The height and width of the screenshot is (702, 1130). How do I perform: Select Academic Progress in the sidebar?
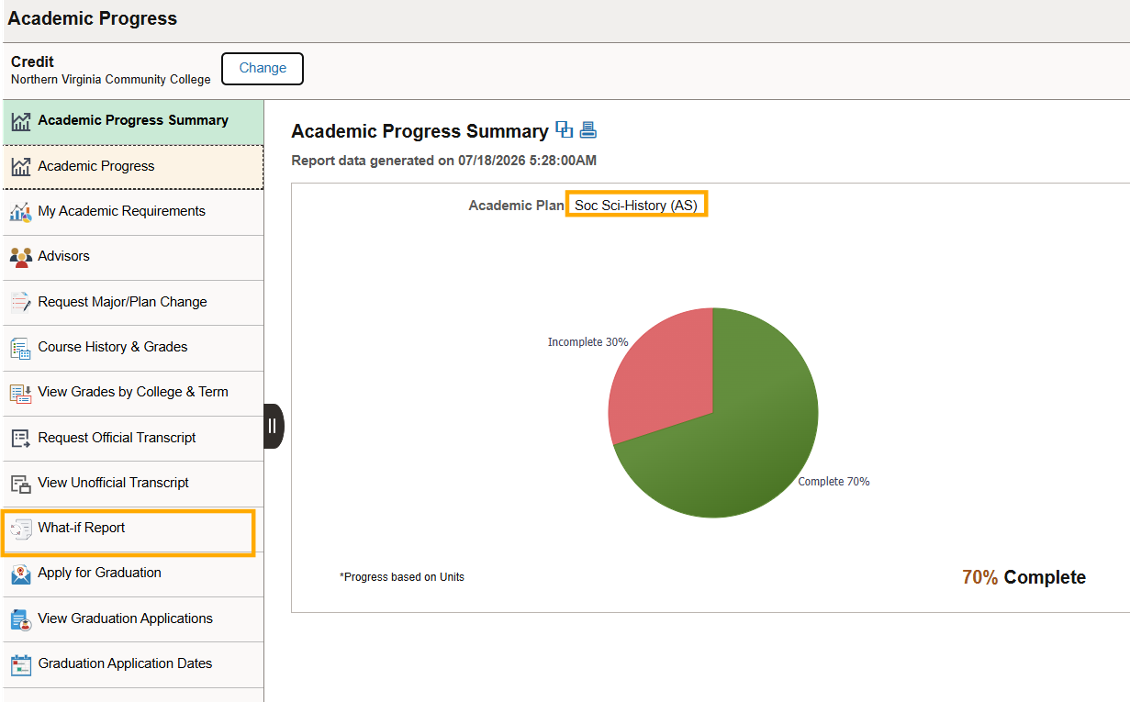tap(133, 167)
